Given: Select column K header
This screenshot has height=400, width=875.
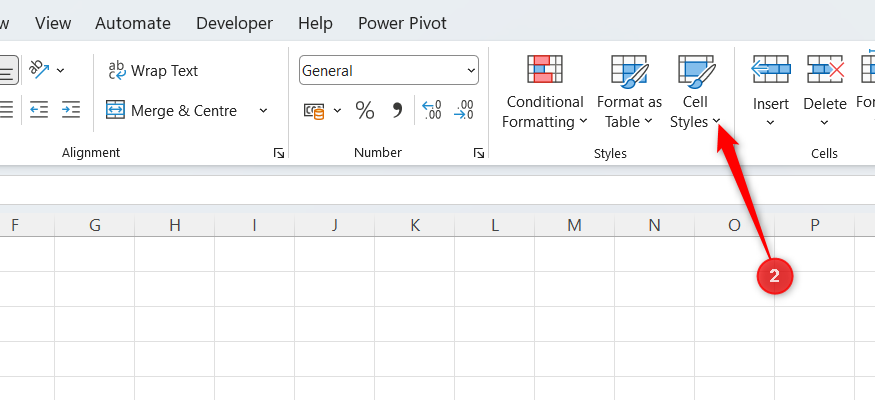Looking at the screenshot, I should [415, 225].
